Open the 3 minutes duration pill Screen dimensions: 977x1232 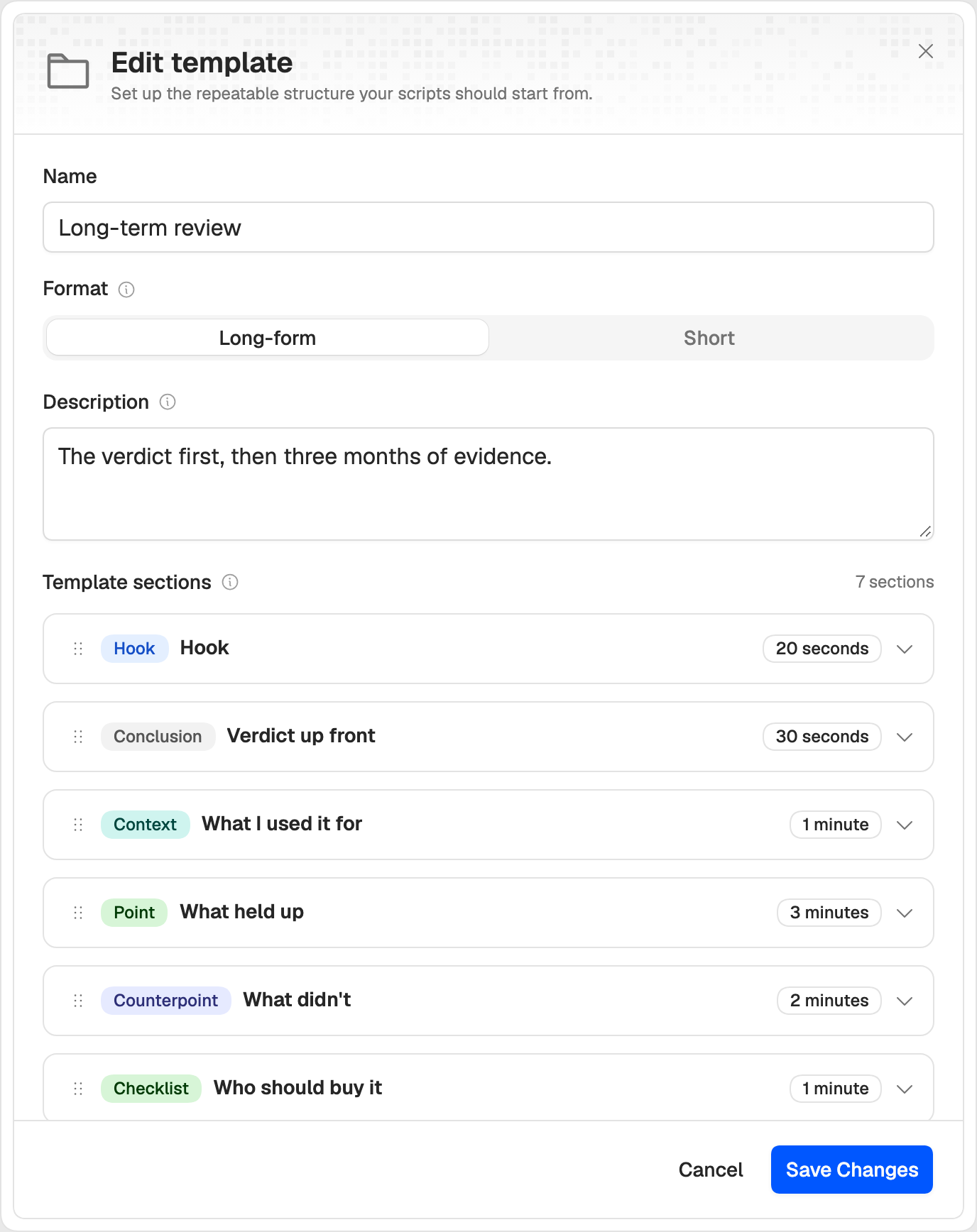pos(829,913)
